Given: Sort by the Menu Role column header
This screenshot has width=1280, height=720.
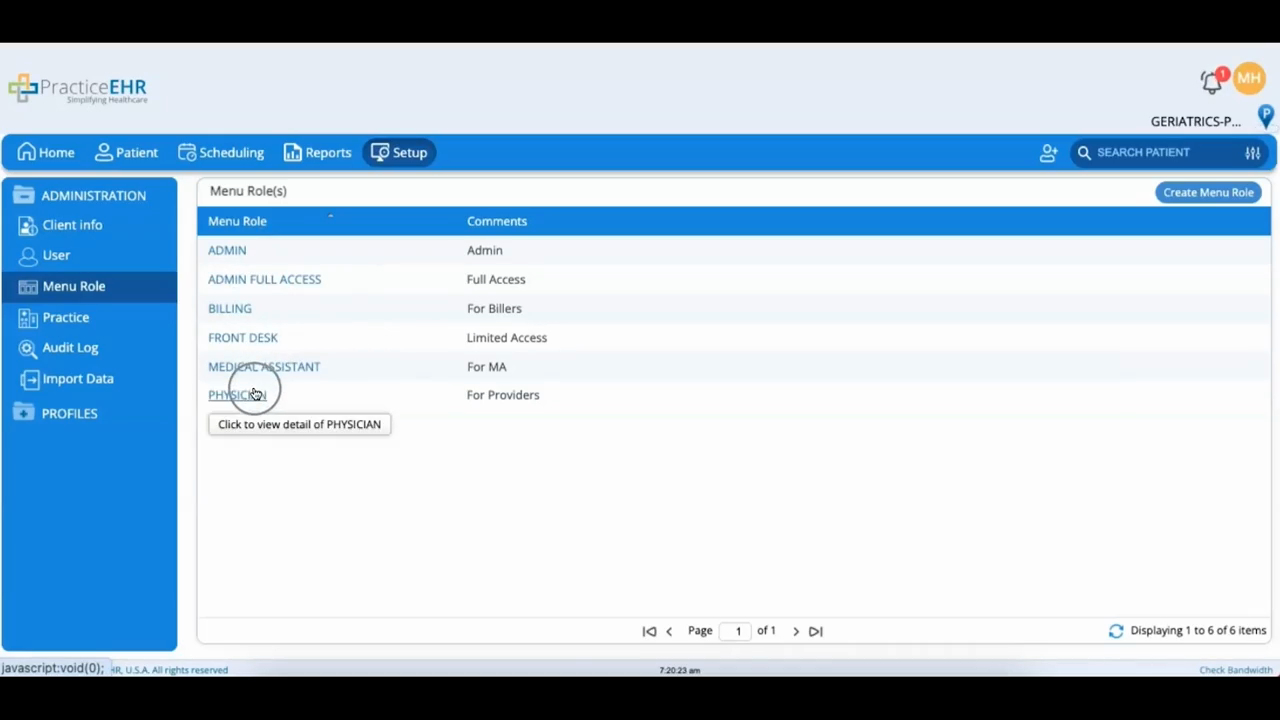Looking at the screenshot, I should (237, 221).
